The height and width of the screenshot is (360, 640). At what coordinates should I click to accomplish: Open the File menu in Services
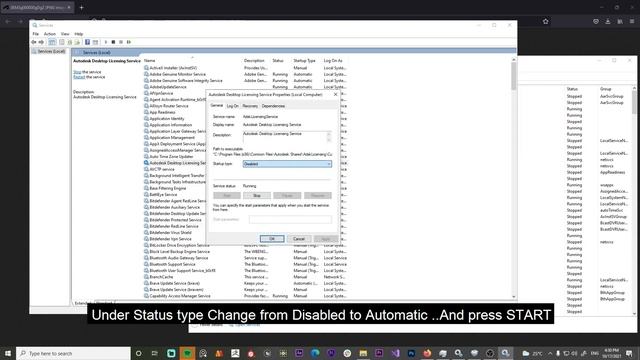click(36, 34)
